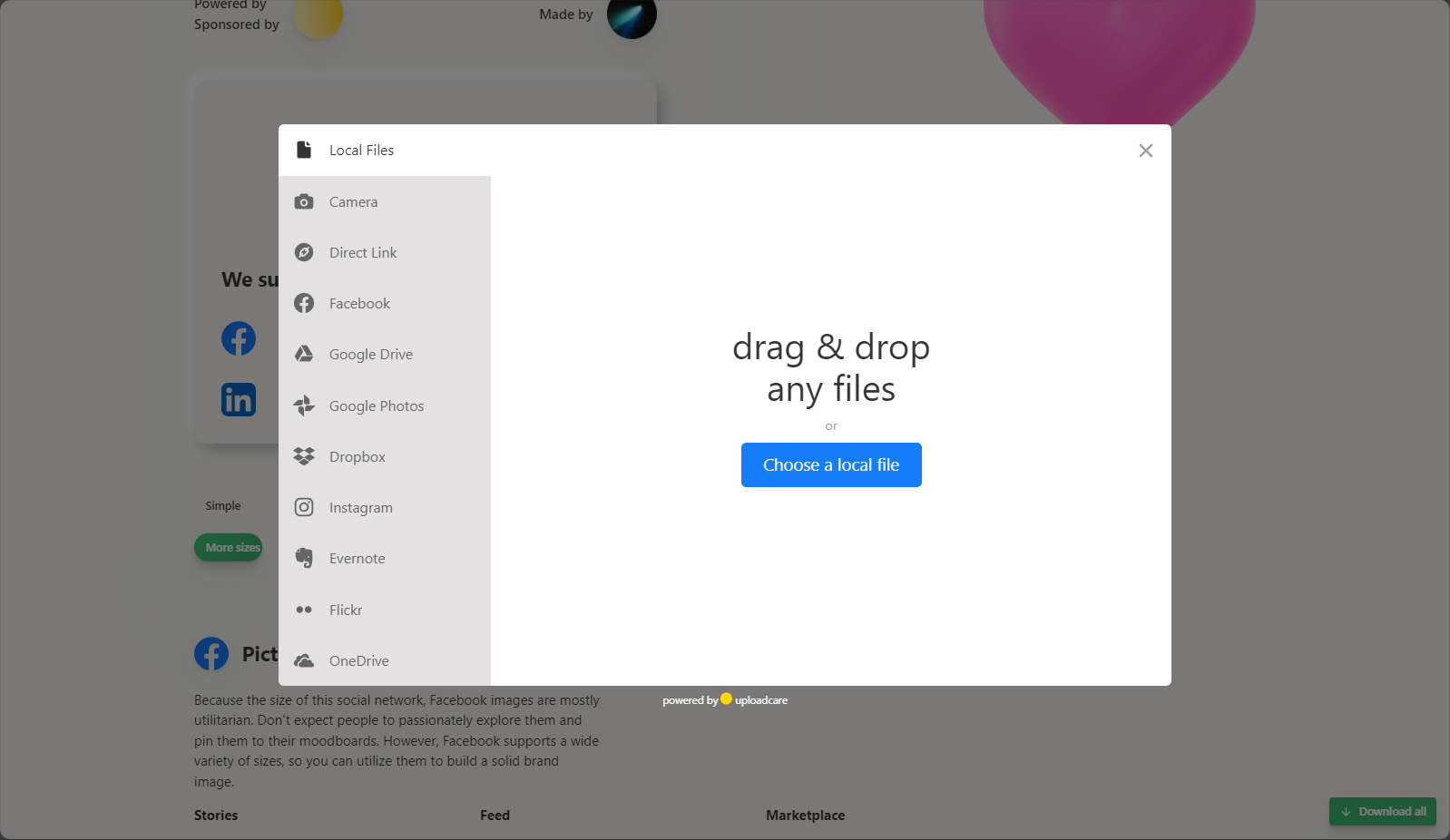The image size is (1450, 840).
Task: Click the Facebook logo under We support
Action: [x=239, y=338]
